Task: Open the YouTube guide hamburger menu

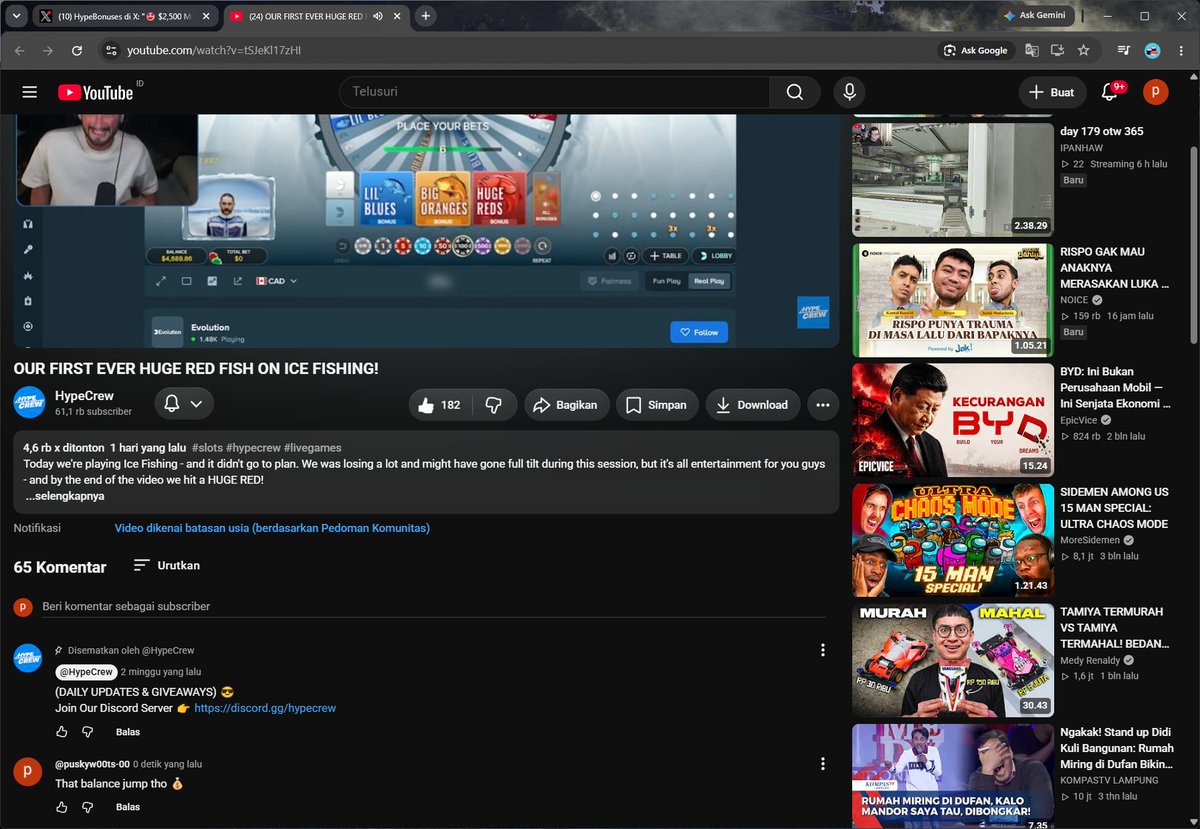Action: click(x=30, y=92)
